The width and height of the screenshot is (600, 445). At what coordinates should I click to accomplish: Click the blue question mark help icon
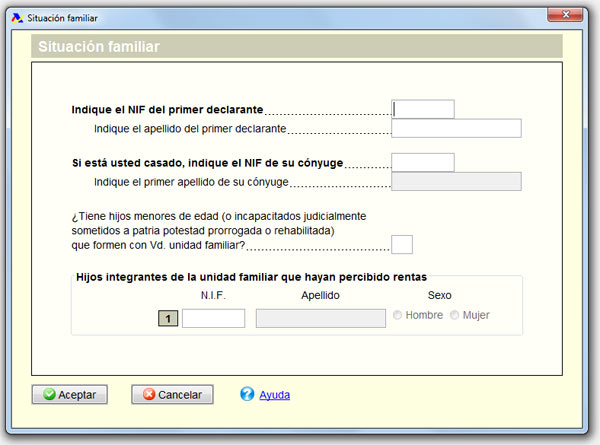pos(247,394)
